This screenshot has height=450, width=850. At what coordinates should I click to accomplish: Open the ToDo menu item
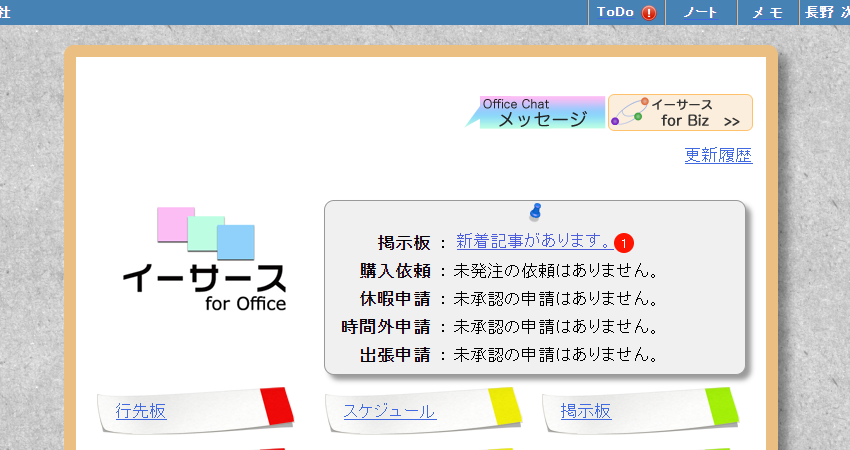click(615, 12)
